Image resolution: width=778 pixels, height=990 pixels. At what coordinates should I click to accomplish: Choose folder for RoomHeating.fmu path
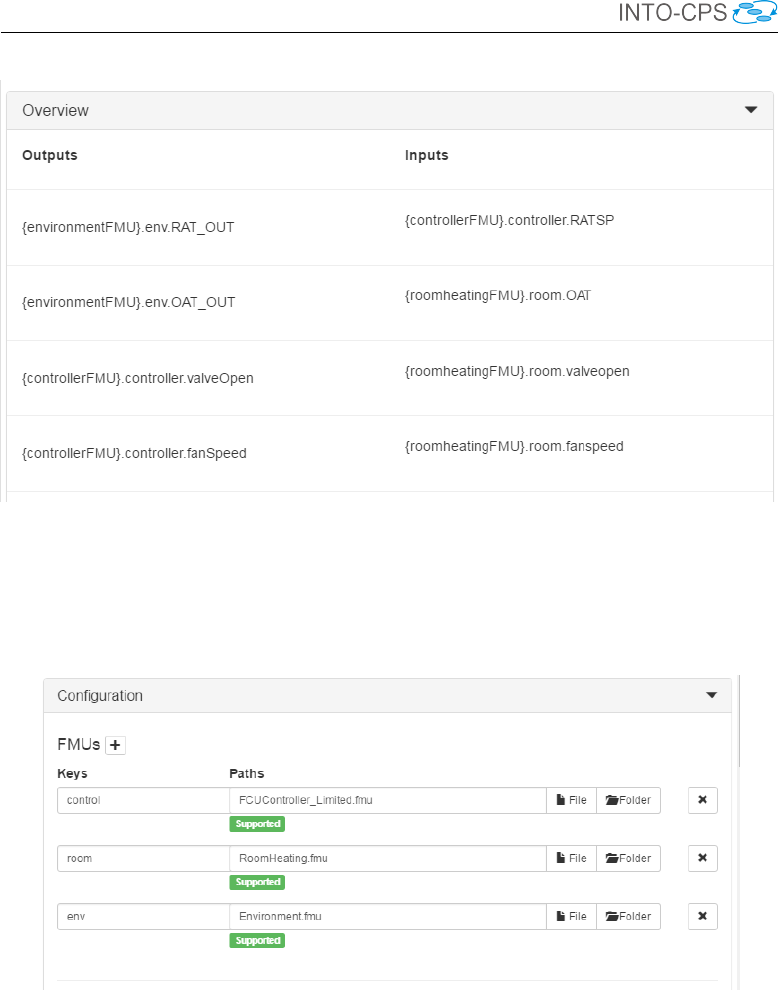[x=628, y=858]
